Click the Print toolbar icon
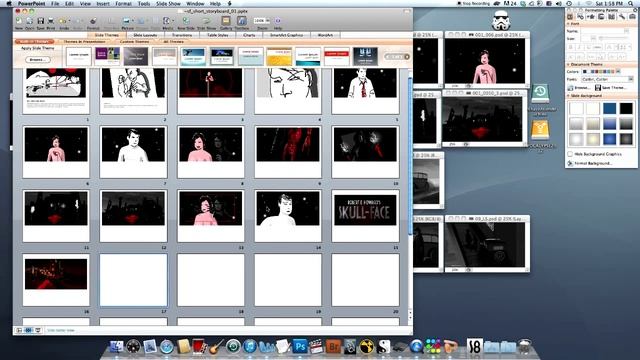The image size is (640, 360). (x=51, y=21)
